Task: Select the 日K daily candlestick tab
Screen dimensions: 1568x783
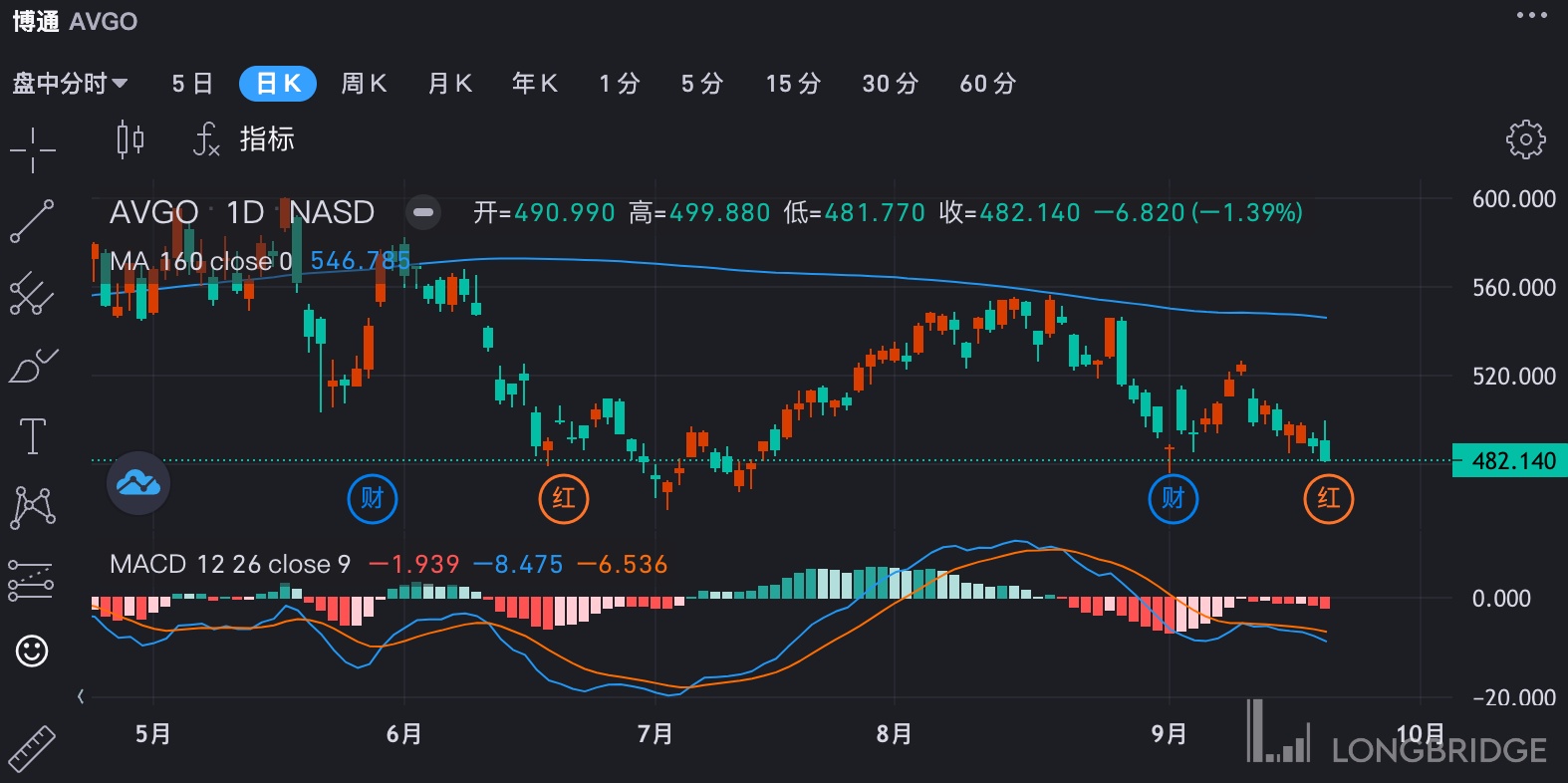Action: click(278, 84)
